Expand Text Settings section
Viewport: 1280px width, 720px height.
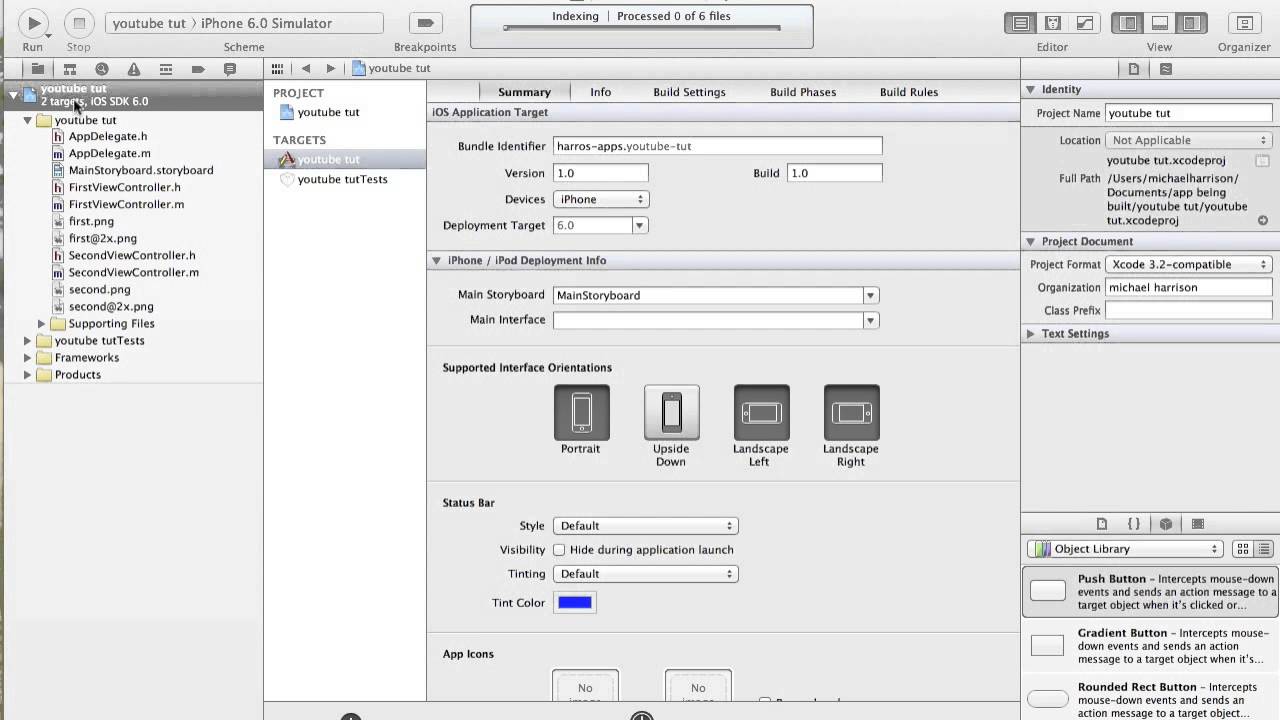point(1030,334)
